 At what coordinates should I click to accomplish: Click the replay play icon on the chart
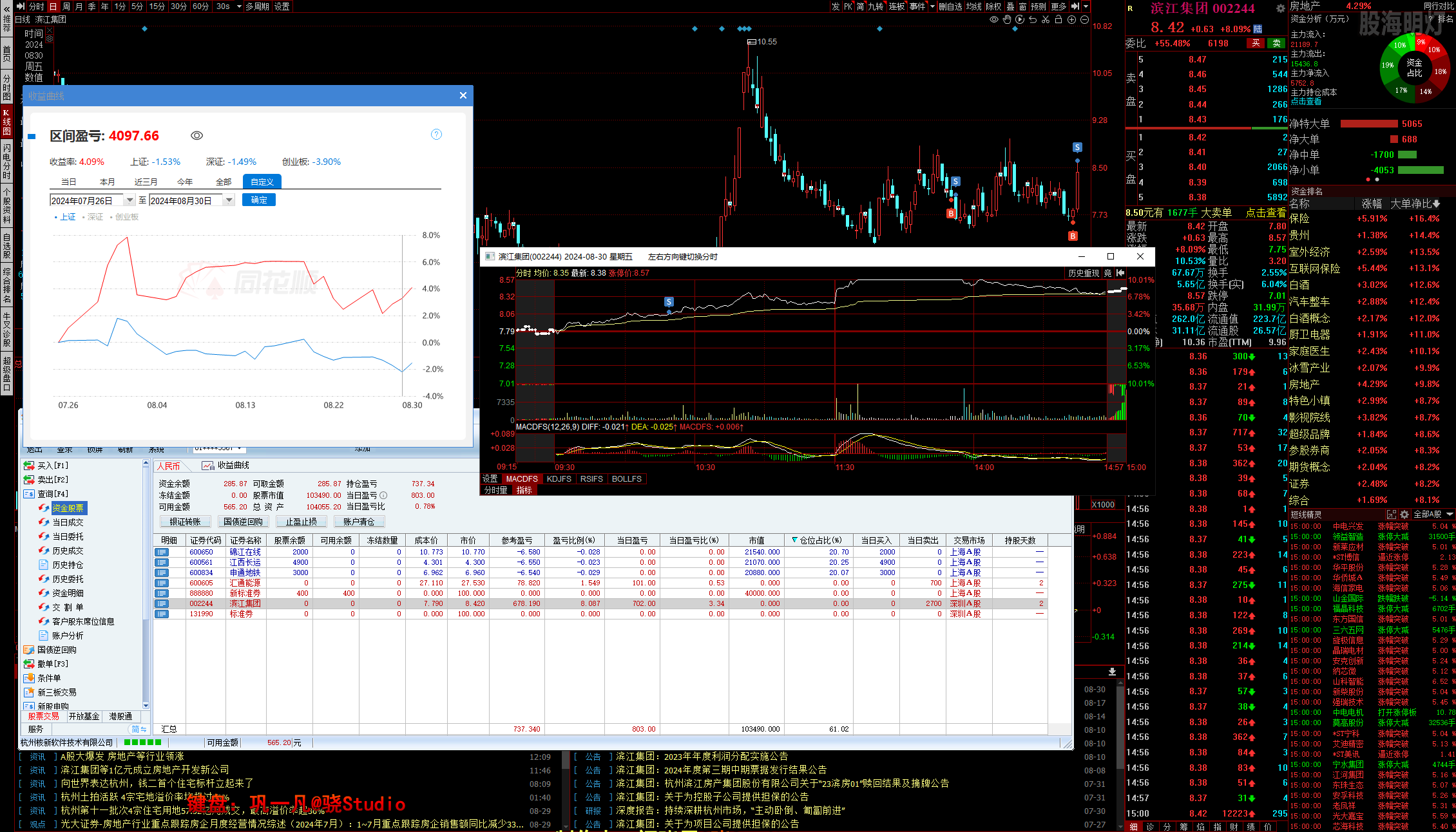tap(1020, 19)
